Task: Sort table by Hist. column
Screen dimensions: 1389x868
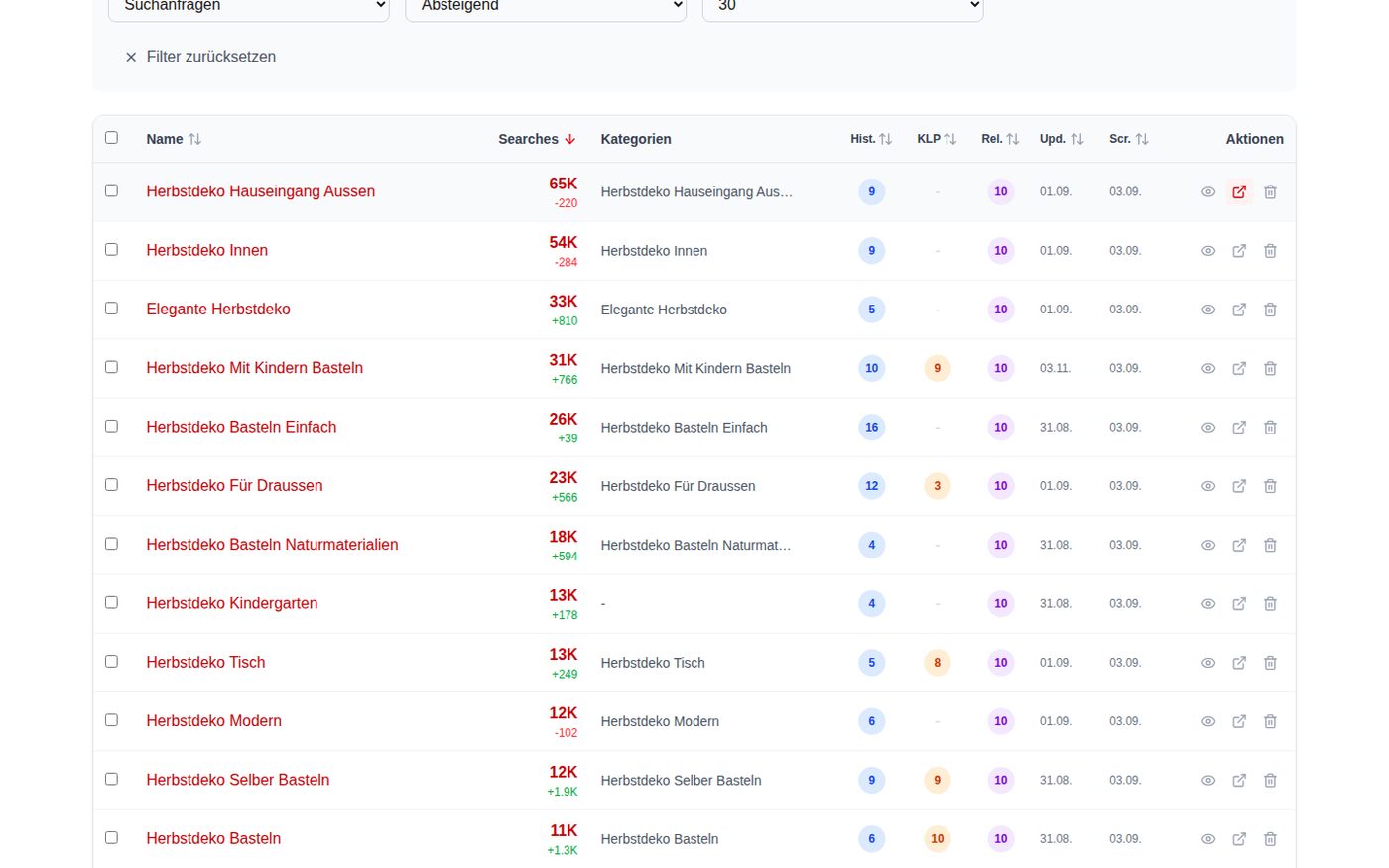Action: [x=871, y=139]
